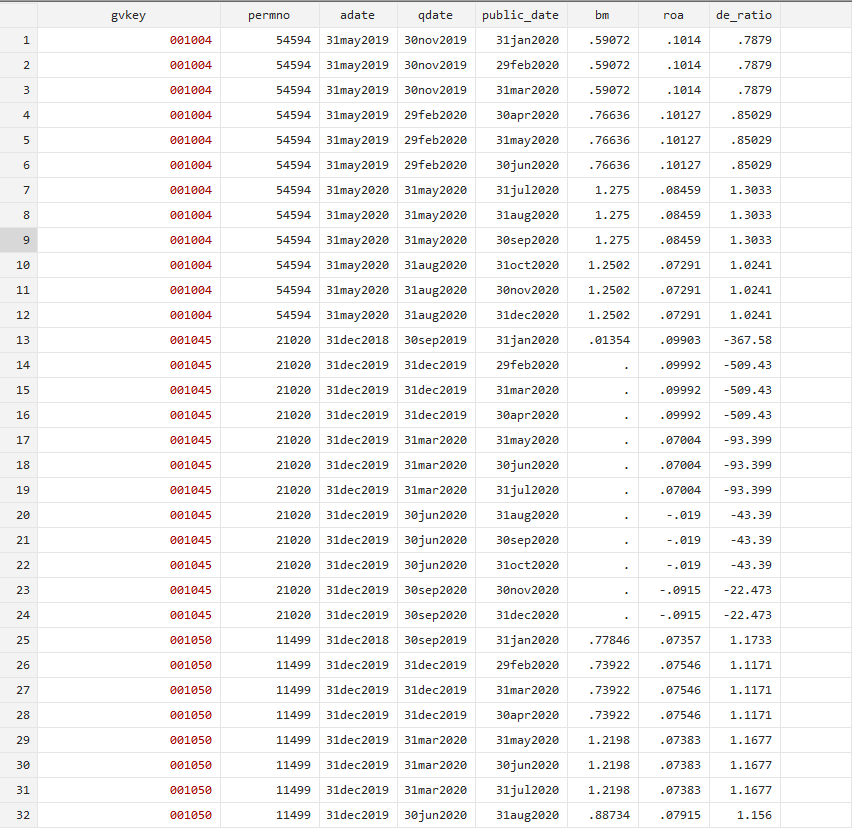Select row number 25 header

[18, 640]
